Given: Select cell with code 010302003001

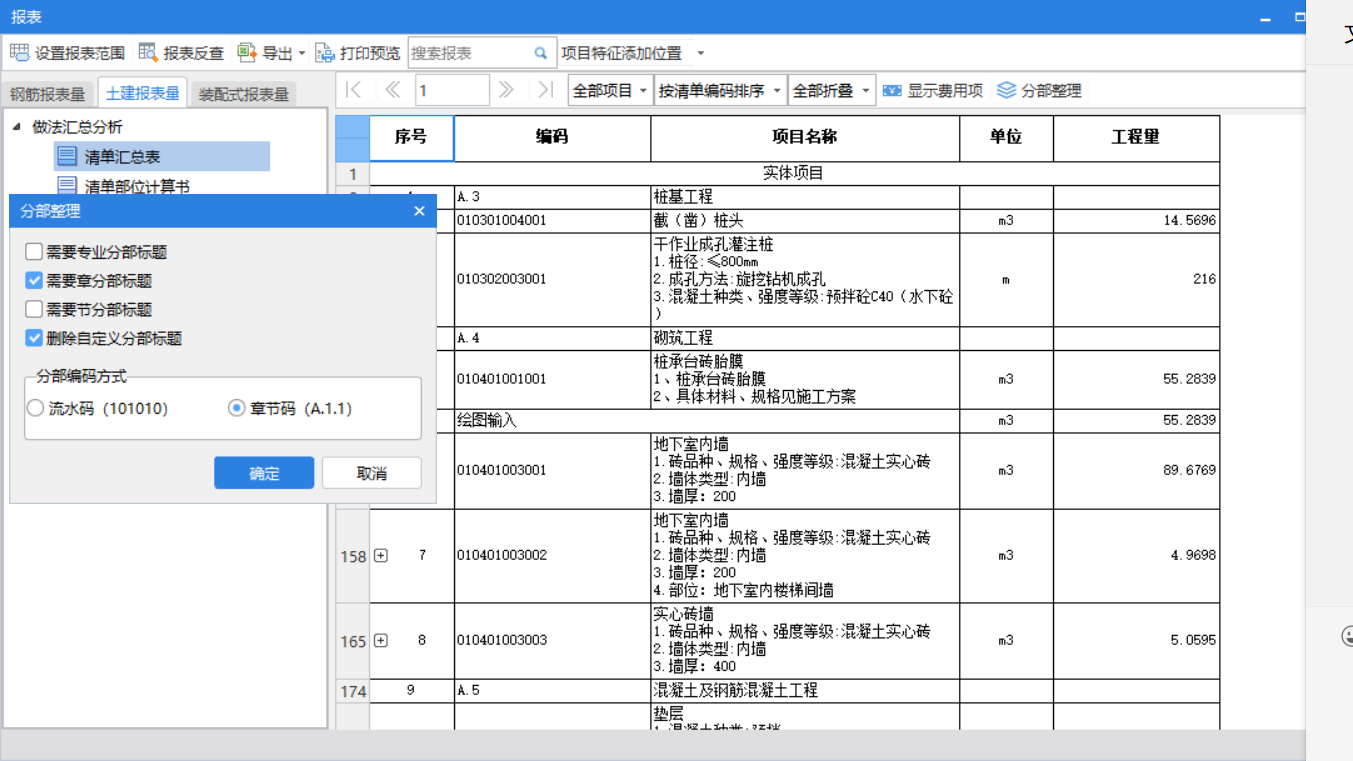Looking at the screenshot, I should click(552, 279).
